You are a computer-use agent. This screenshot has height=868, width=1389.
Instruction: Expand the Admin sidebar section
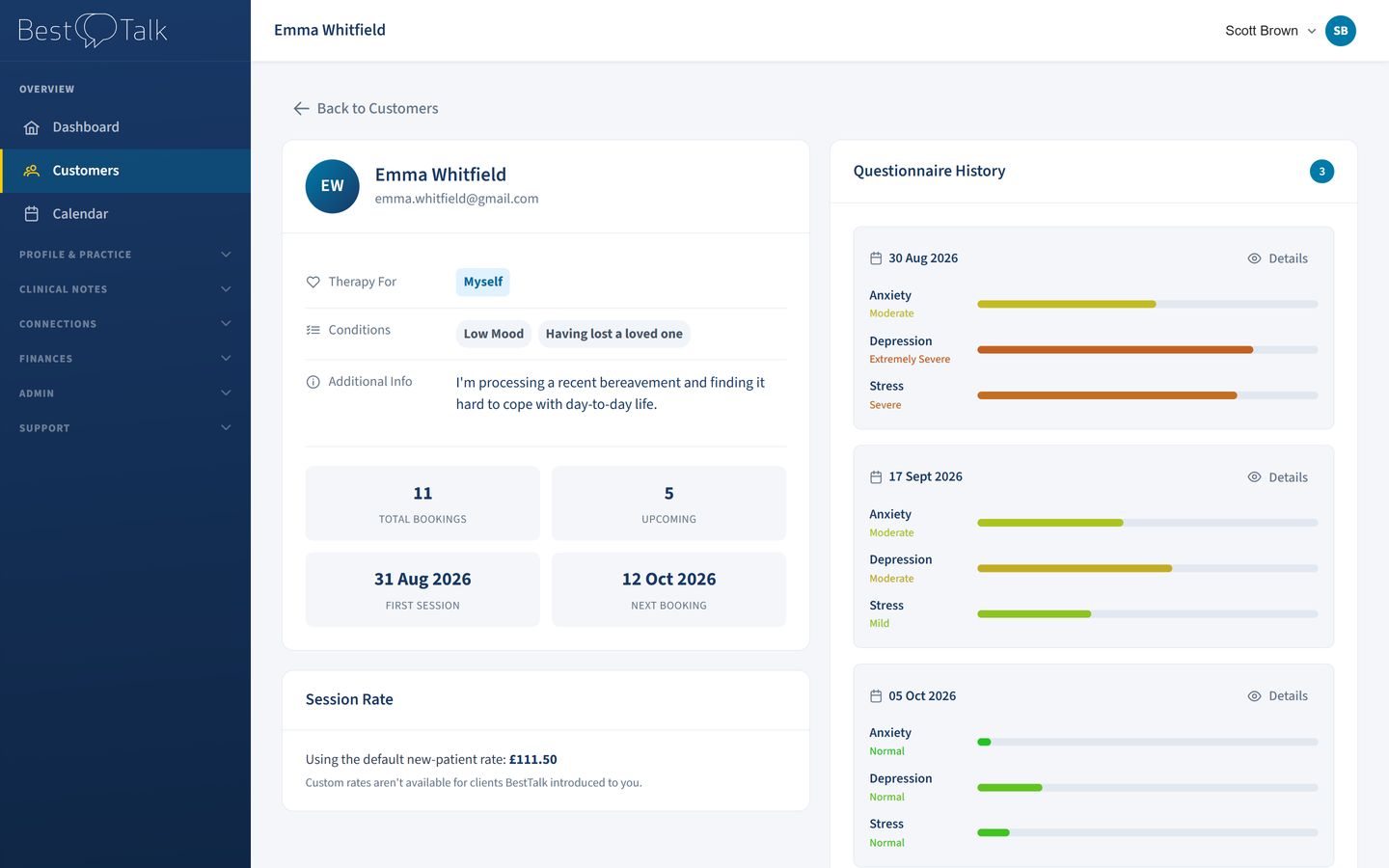(125, 393)
